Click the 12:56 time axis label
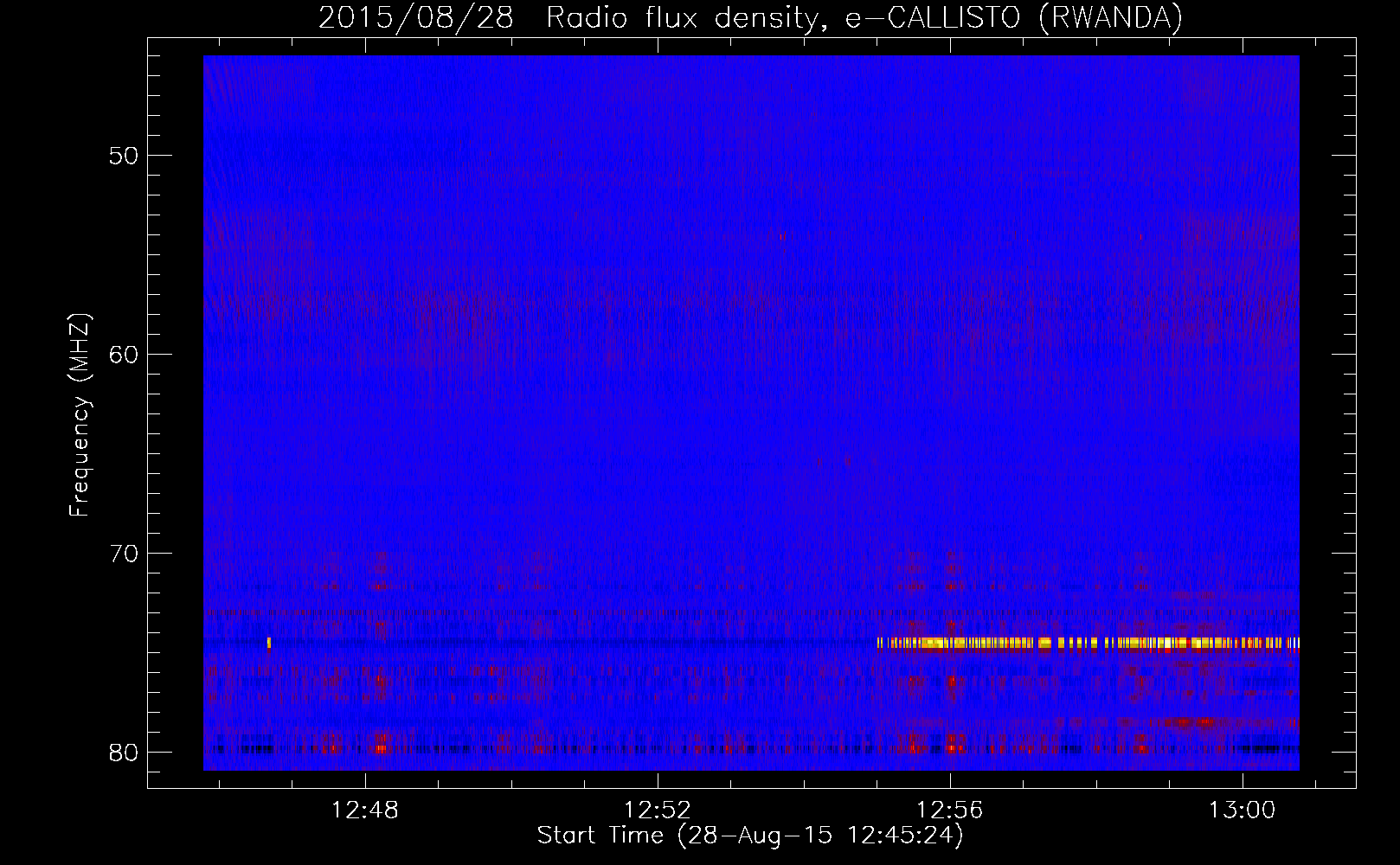This screenshot has width=1400, height=865. 950,811
